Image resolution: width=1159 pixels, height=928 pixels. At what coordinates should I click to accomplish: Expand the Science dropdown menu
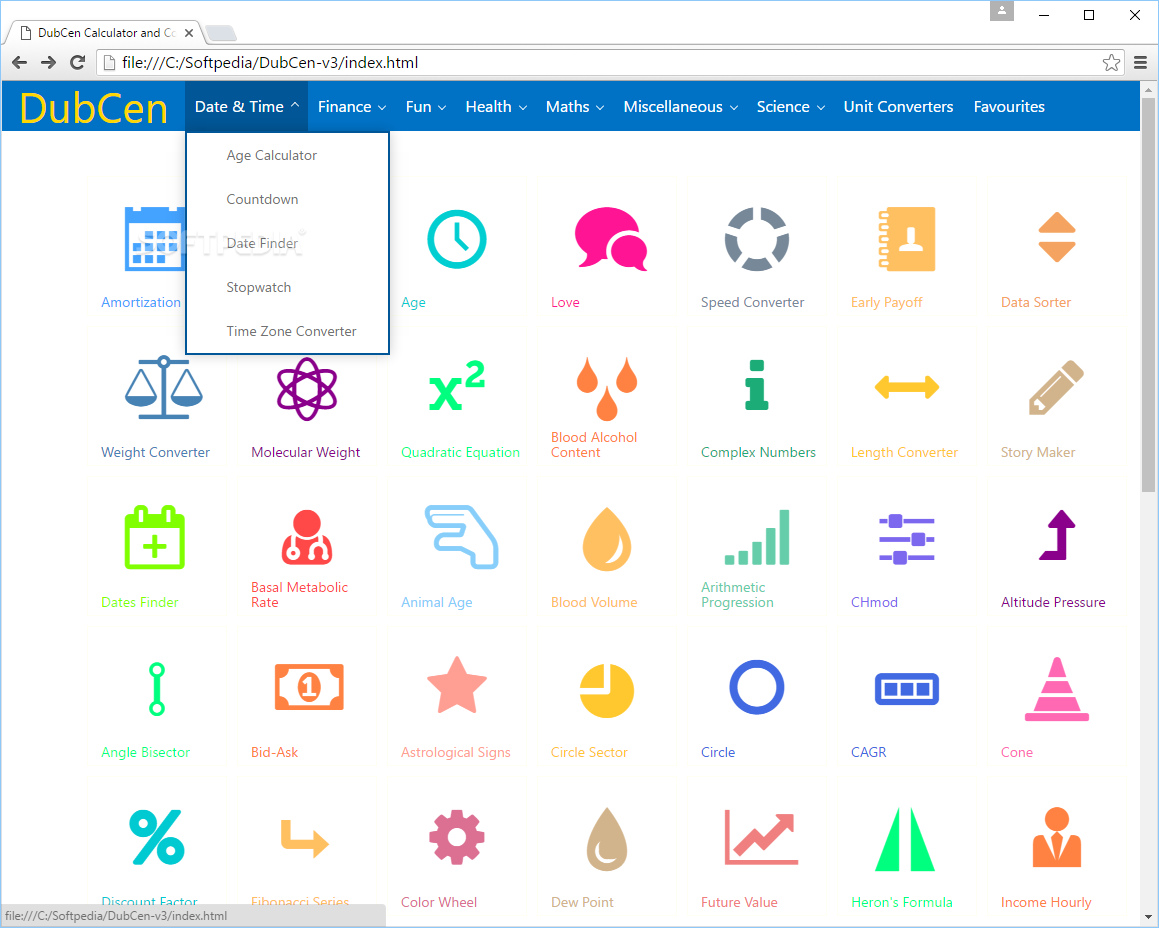[x=790, y=106]
